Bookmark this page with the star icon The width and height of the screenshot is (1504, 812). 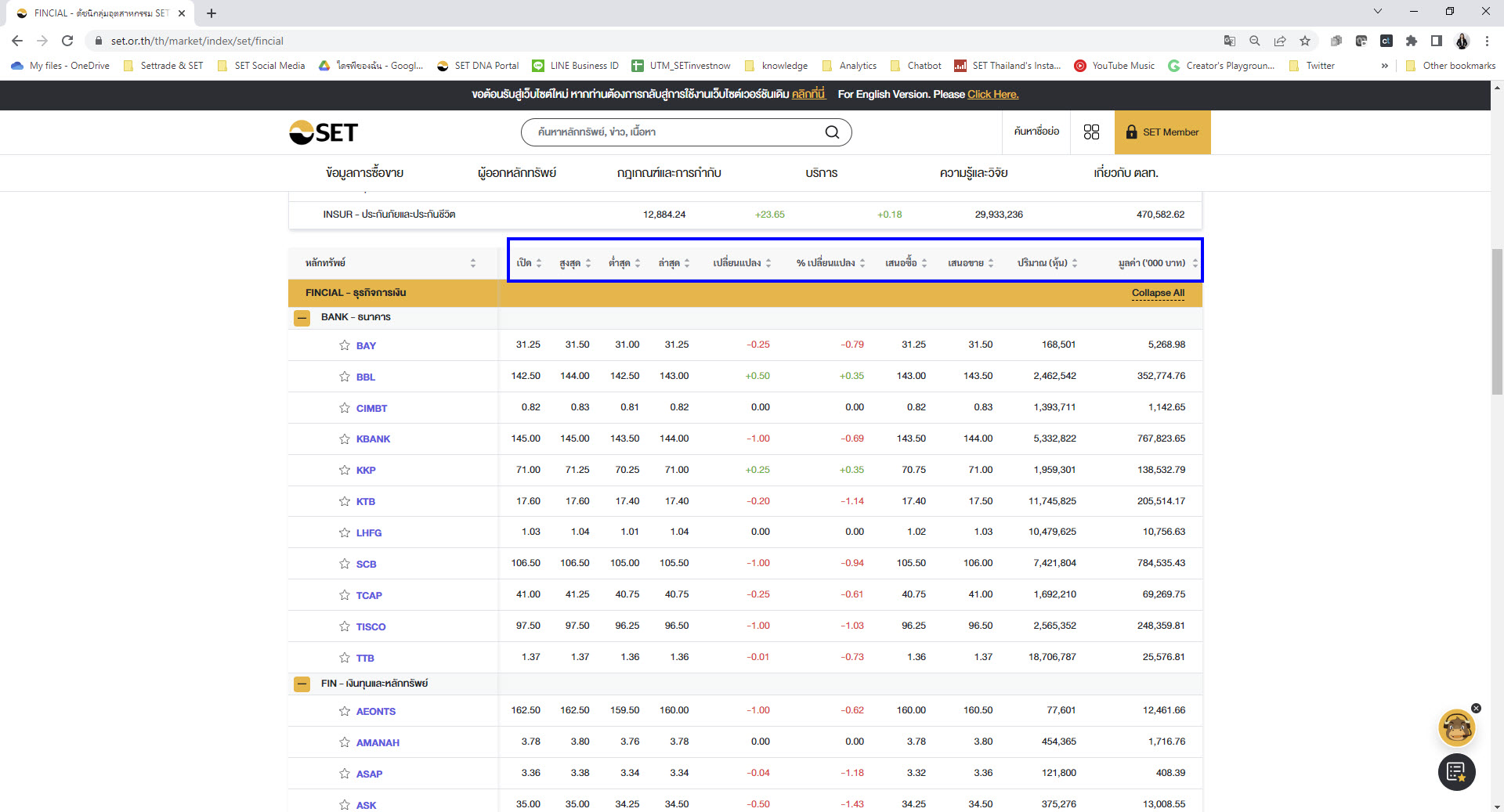click(x=1304, y=41)
